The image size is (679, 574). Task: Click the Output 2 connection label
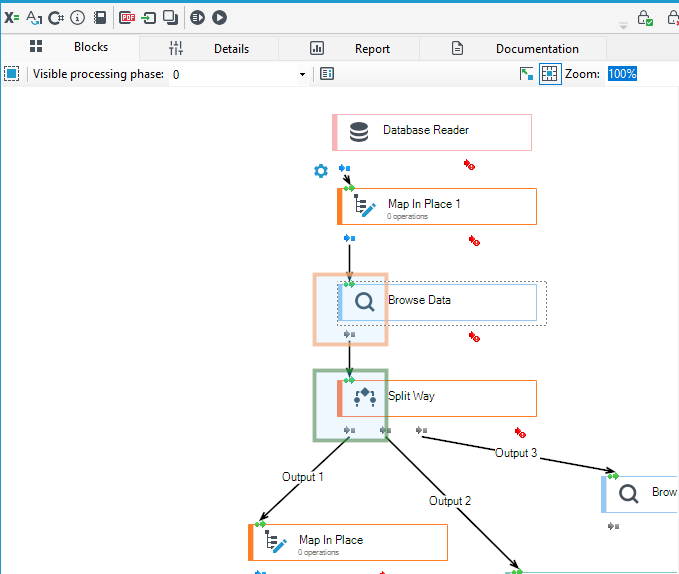click(449, 501)
